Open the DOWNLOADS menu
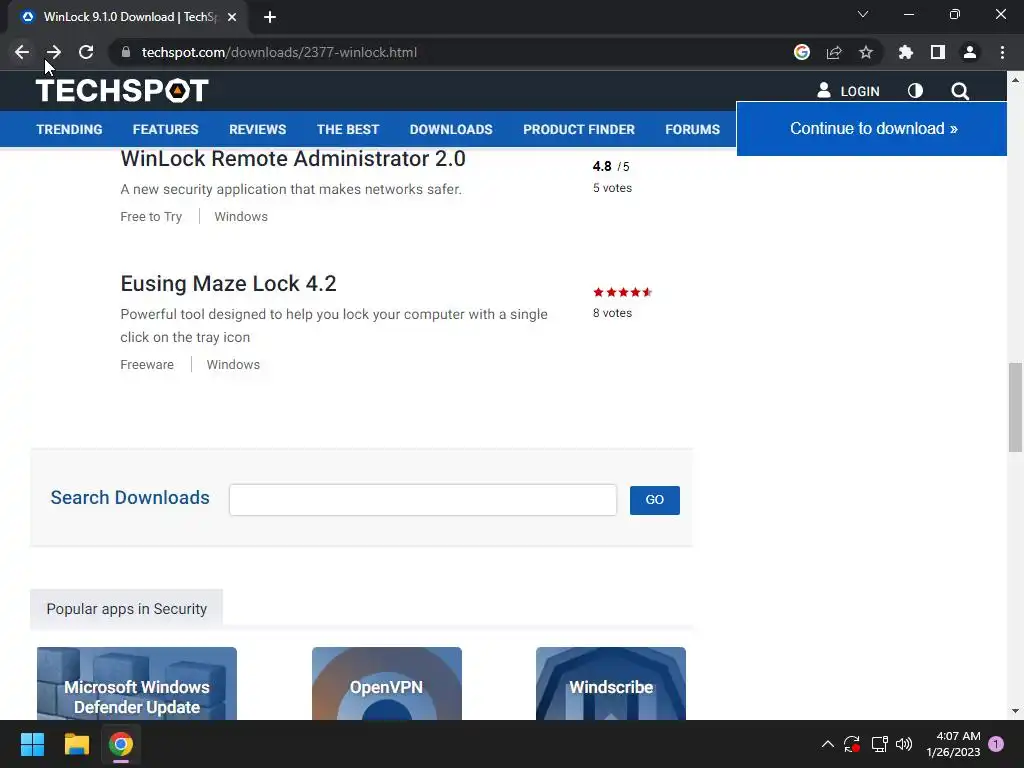Viewport: 1024px width, 768px height. (451, 129)
